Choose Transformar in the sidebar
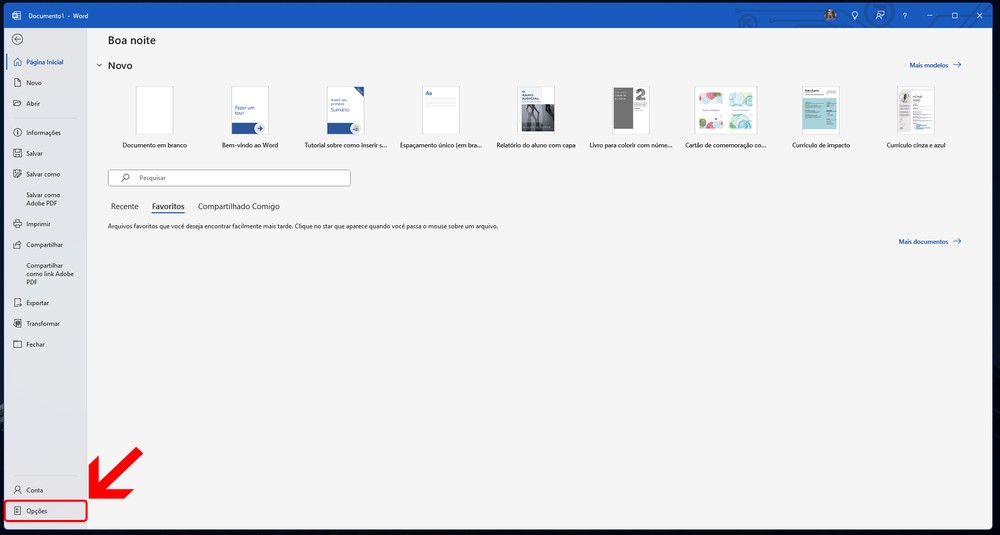This screenshot has width=1000, height=535. coord(43,323)
